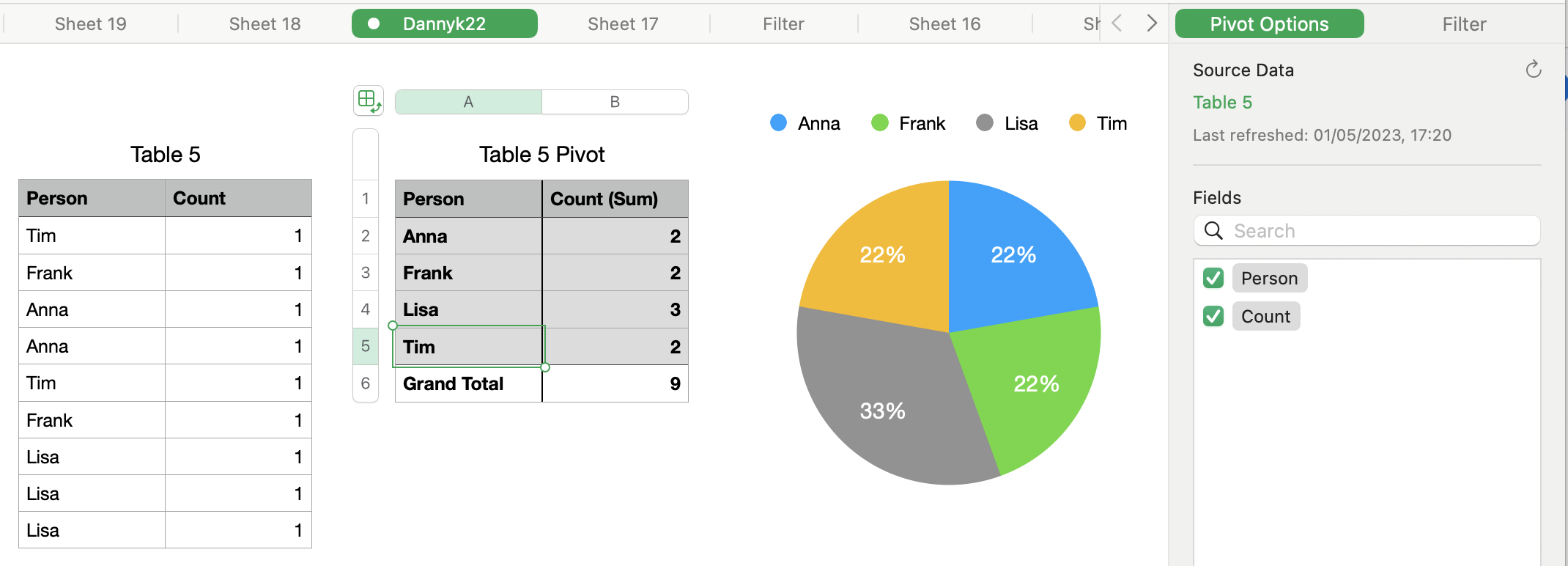The width and height of the screenshot is (1568, 566).
Task: Click the green Frank legend dot
Action: tap(879, 123)
